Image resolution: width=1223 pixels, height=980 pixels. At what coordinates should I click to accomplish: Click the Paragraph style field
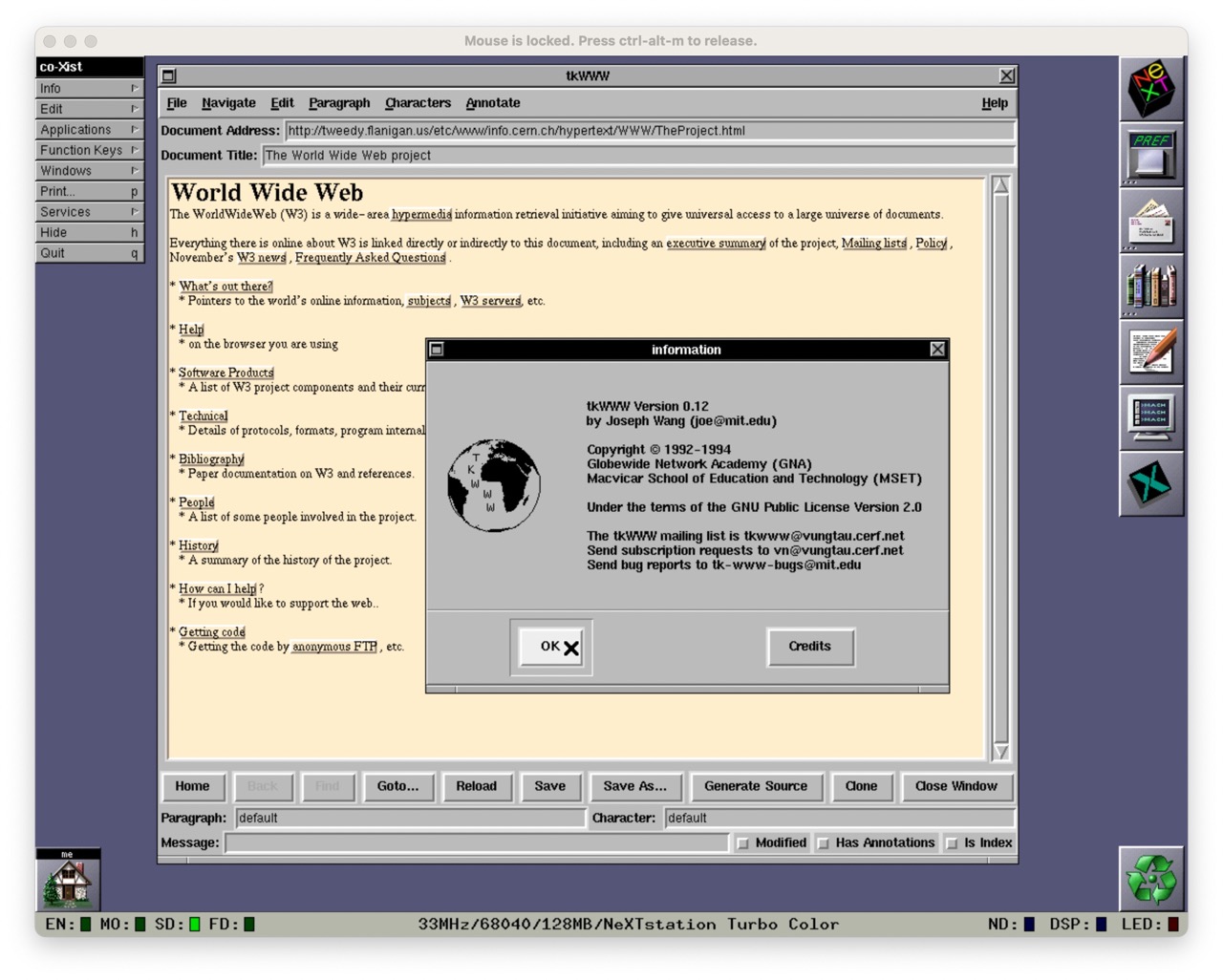coord(410,819)
